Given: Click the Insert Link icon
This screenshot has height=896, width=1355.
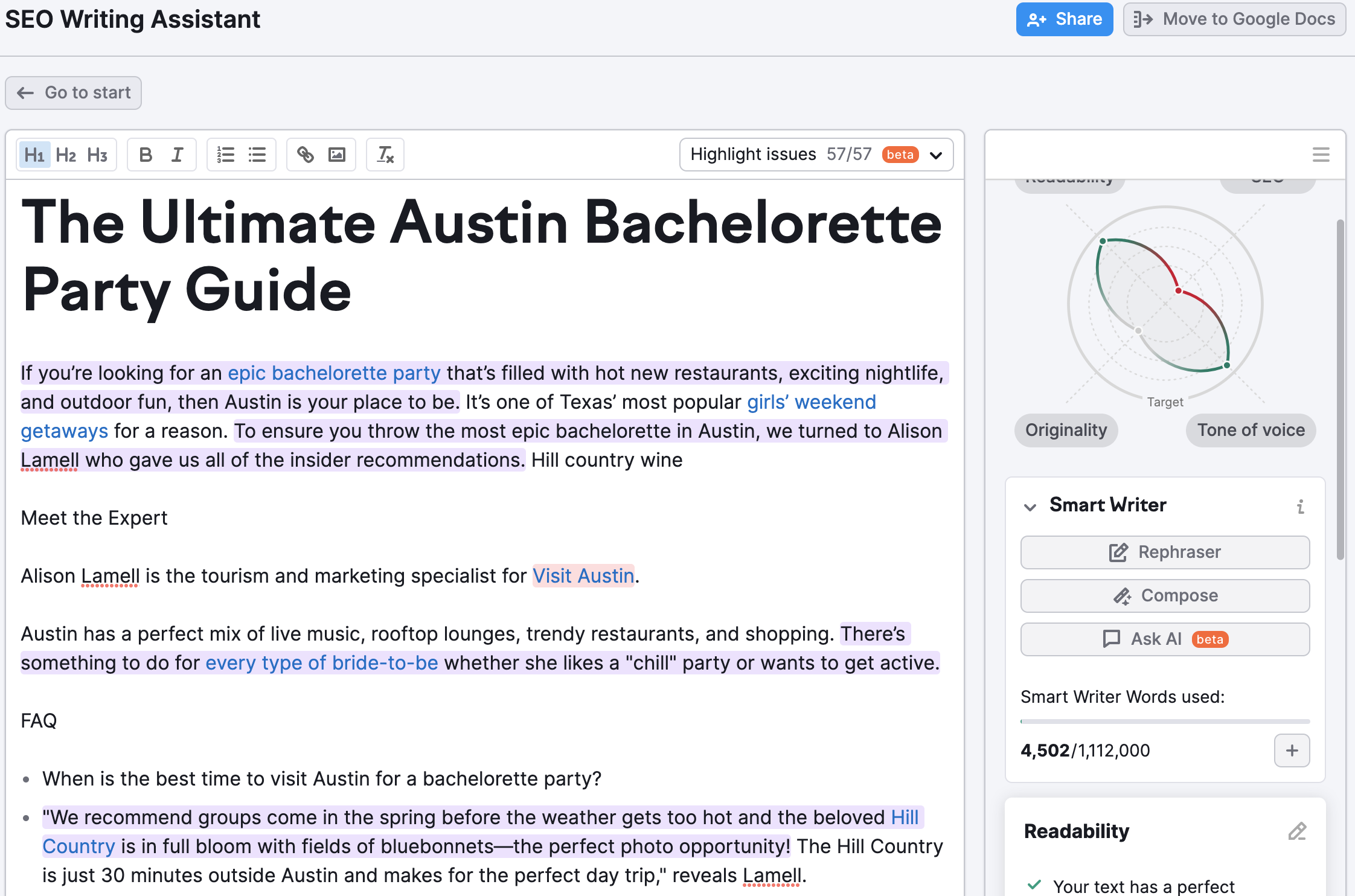Looking at the screenshot, I should pos(306,155).
